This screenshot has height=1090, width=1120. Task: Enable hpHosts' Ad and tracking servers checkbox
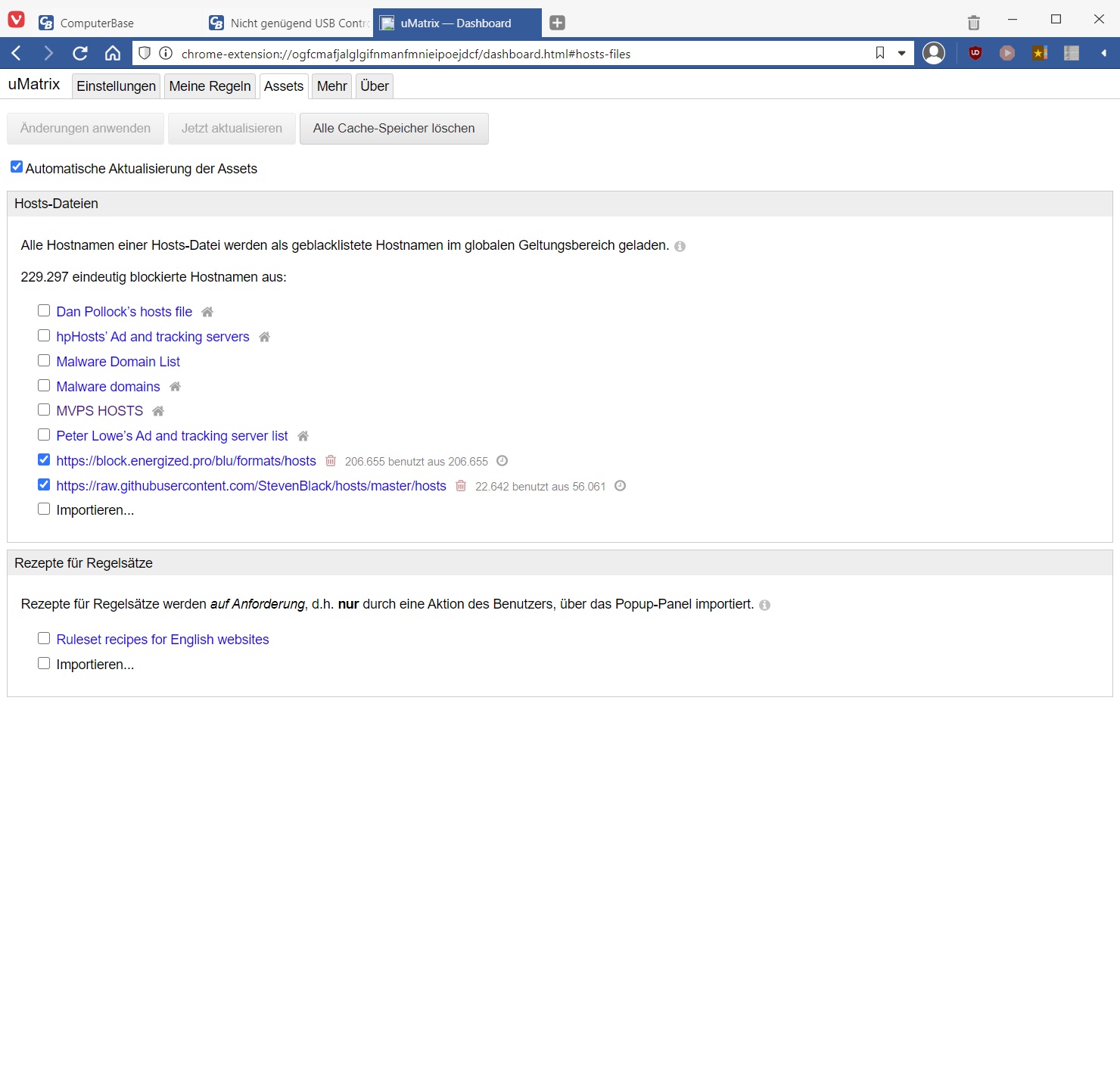[44, 335]
